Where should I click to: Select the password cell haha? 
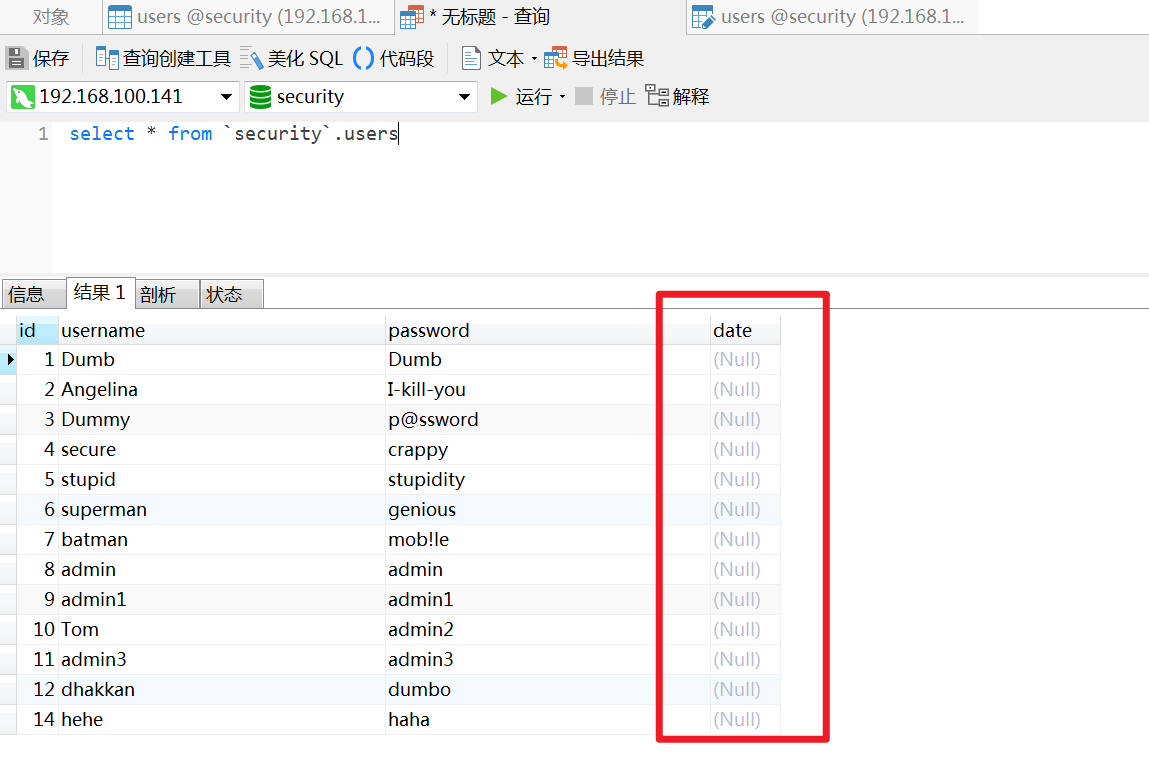pos(547,720)
